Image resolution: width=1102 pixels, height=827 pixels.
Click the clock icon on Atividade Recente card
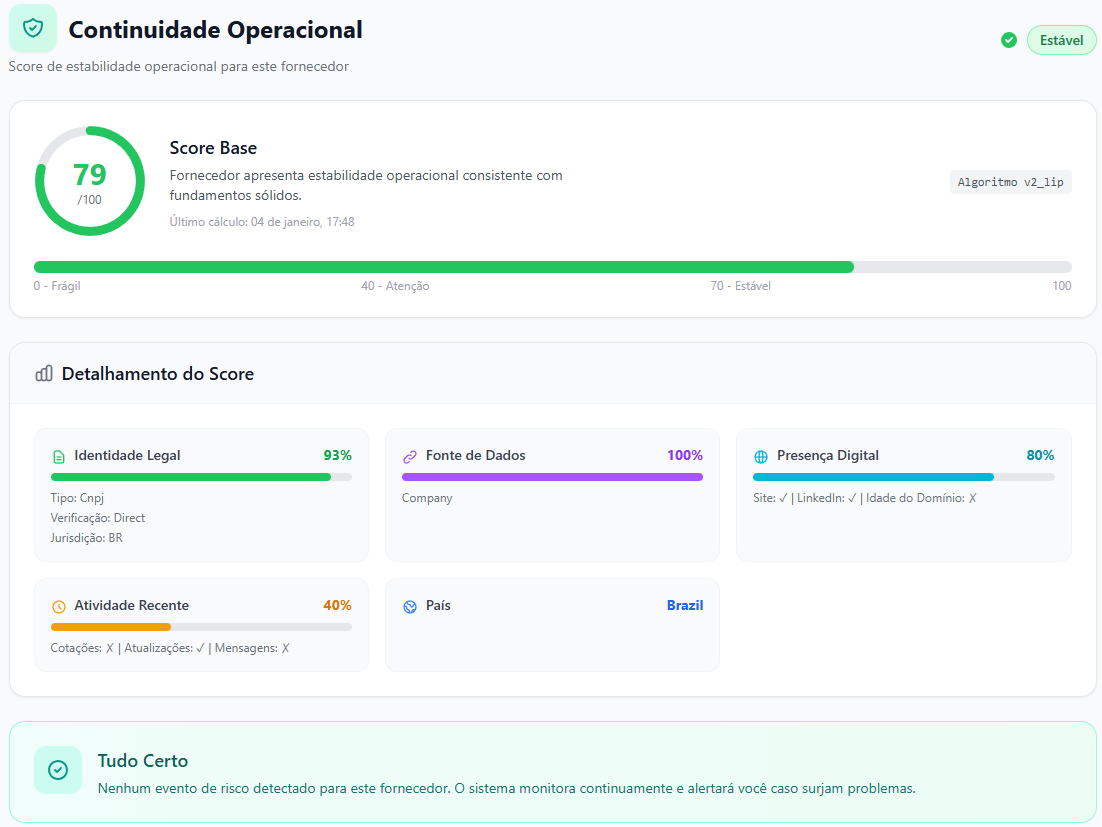59,605
